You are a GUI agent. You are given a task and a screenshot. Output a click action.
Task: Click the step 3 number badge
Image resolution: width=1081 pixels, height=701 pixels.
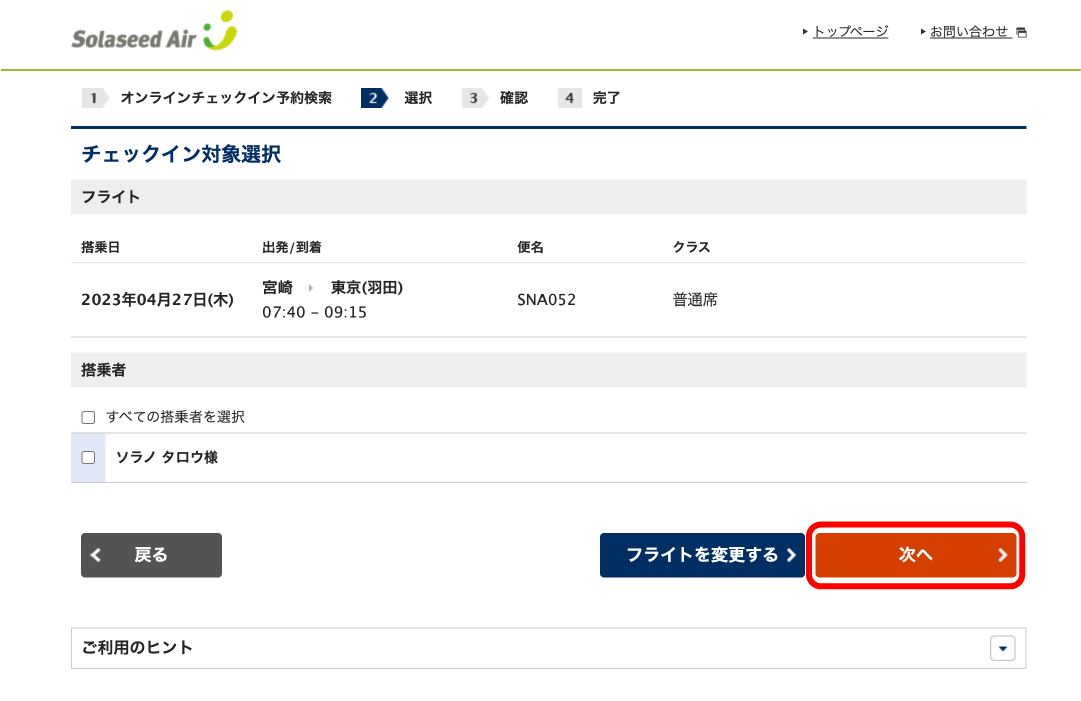[x=473, y=98]
